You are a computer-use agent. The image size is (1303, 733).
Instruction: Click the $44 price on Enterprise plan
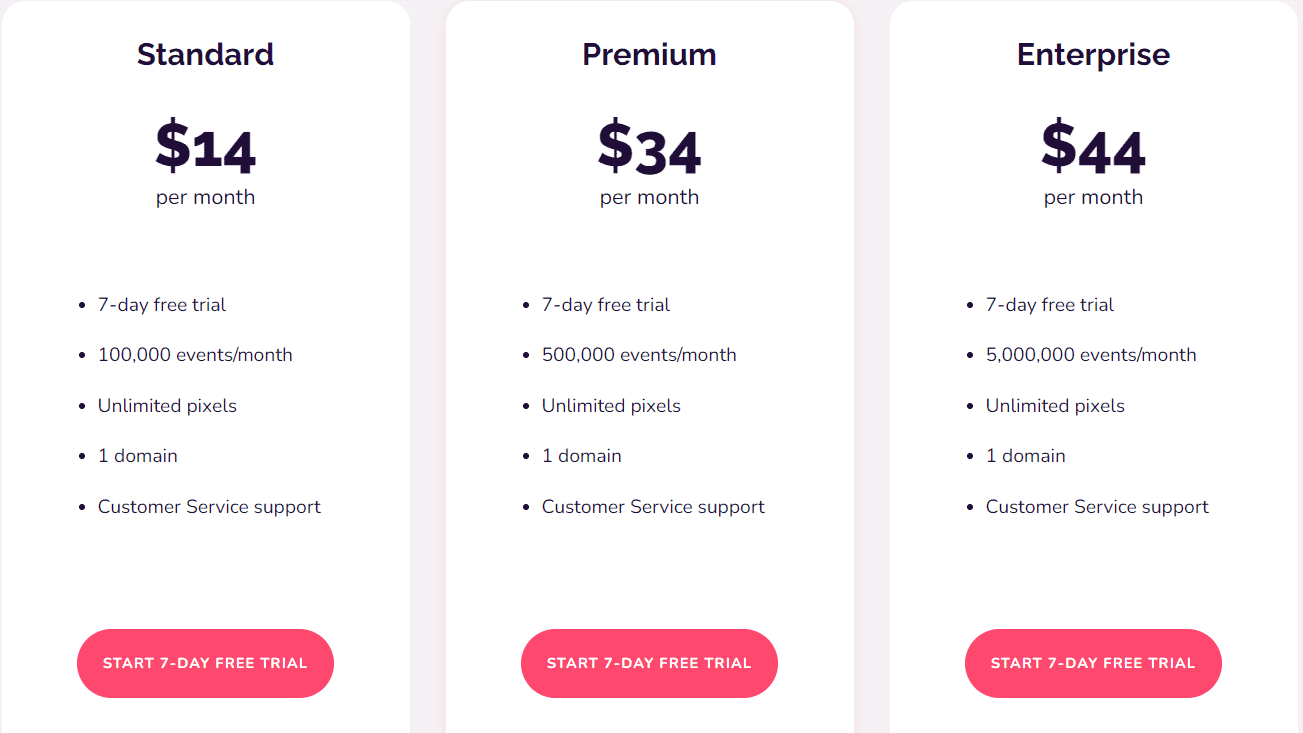point(1093,148)
